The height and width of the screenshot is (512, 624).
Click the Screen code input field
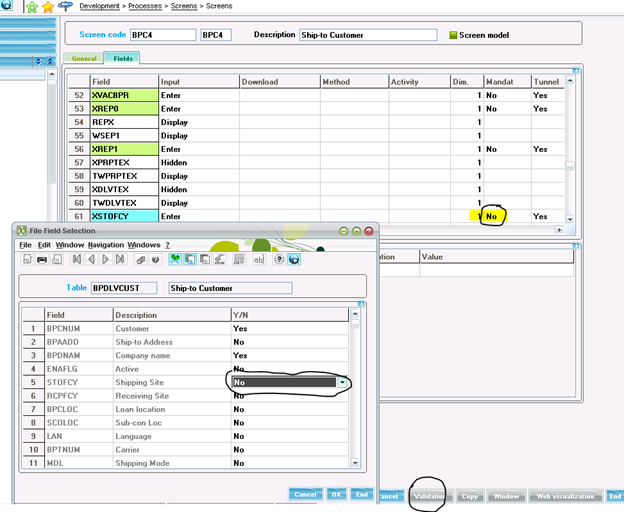tap(160, 35)
